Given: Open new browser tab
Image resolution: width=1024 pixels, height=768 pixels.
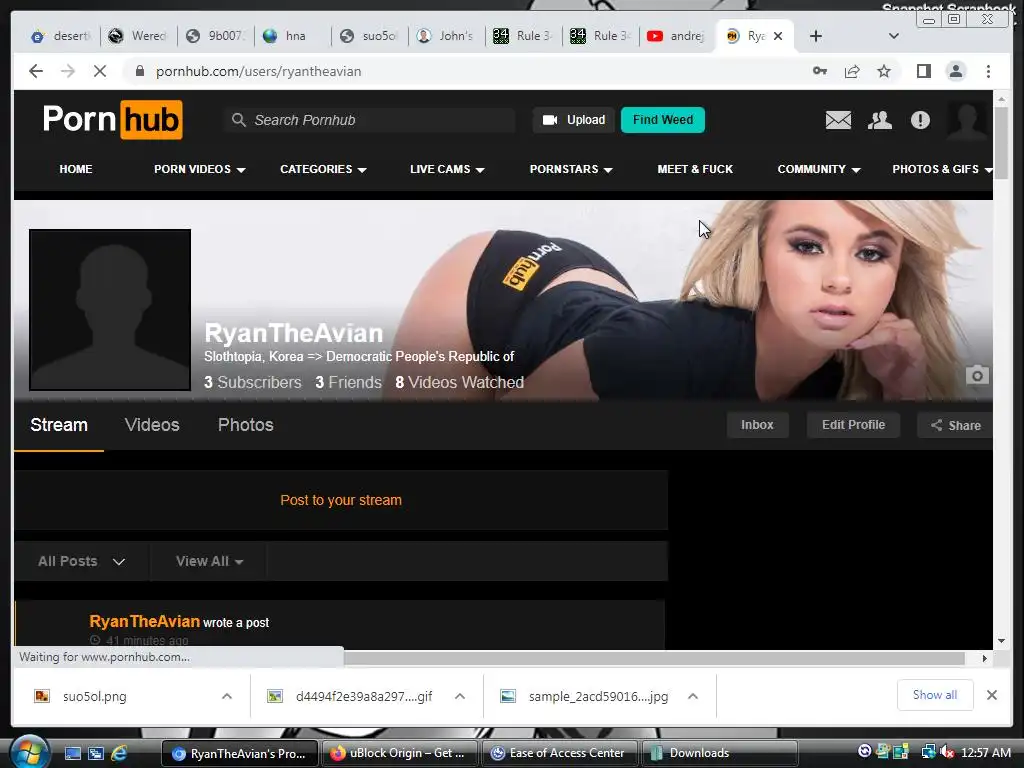Looking at the screenshot, I should tap(816, 36).
